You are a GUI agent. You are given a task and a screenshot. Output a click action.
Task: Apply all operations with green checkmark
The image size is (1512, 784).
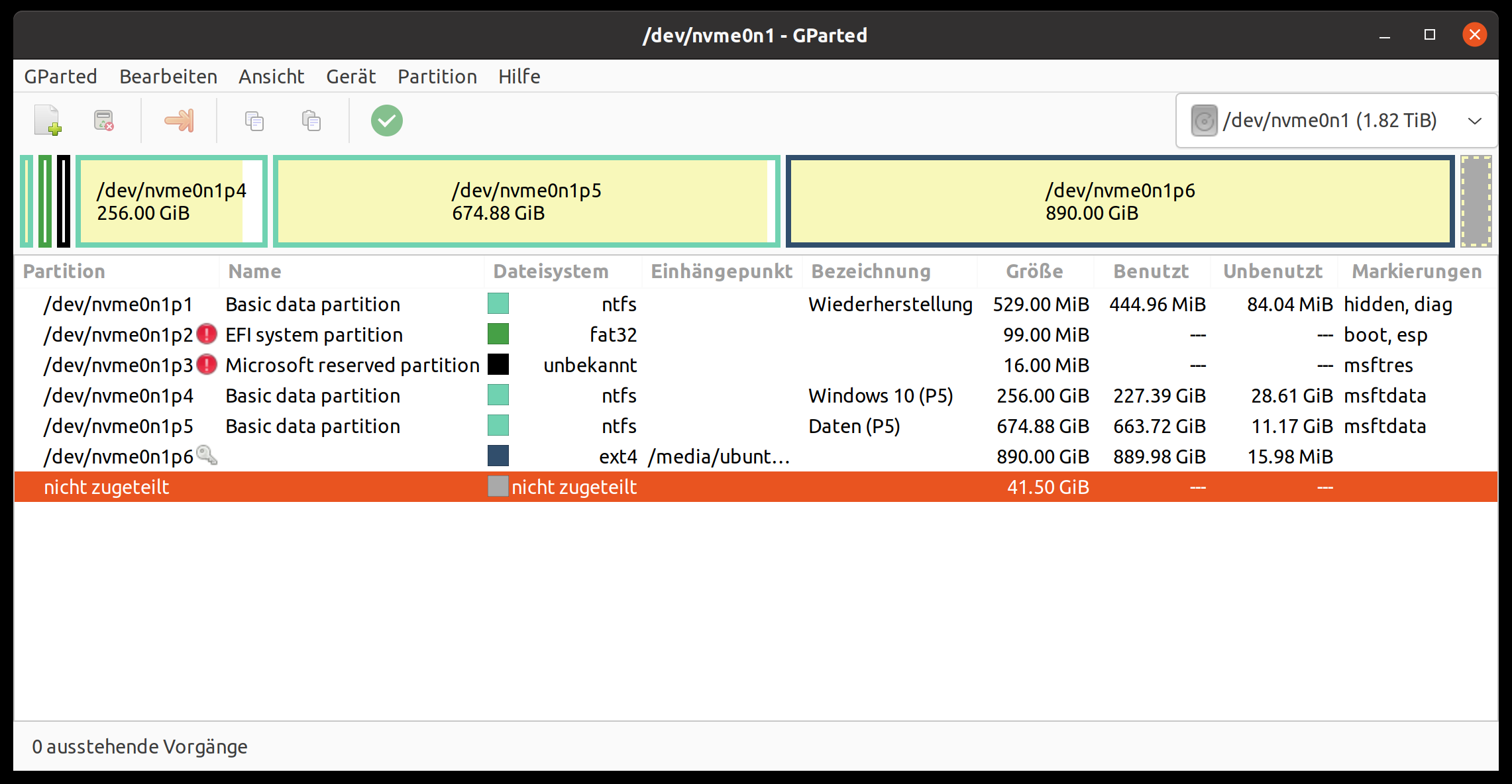387,121
